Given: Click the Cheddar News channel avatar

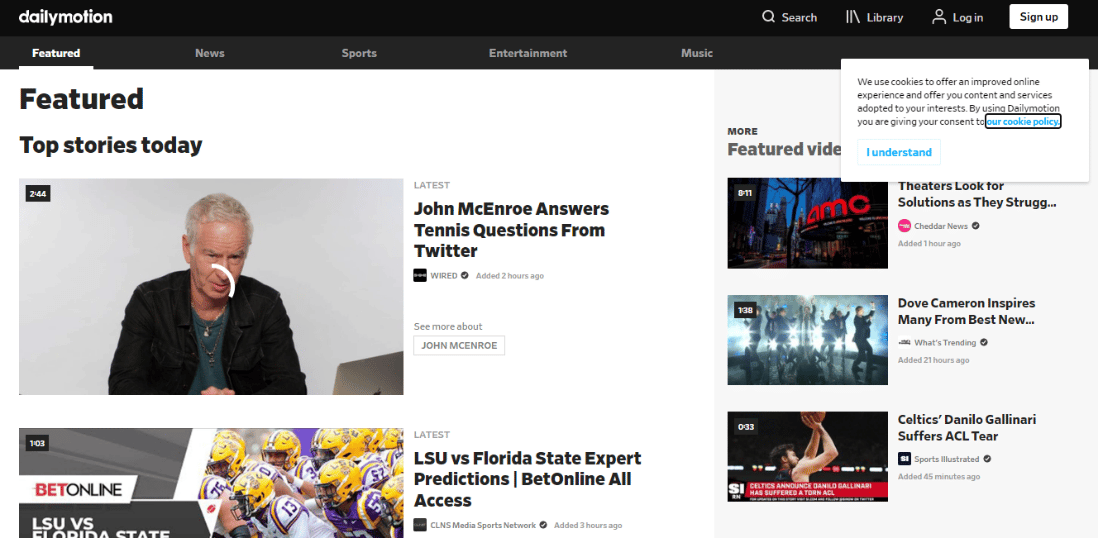Looking at the screenshot, I should (905, 226).
